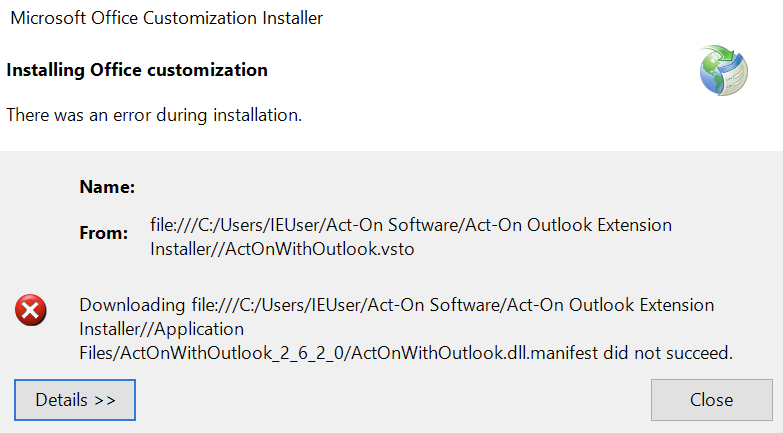Click the globe installer icon
This screenshot has height=433, width=783.
click(x=723, y=70)
